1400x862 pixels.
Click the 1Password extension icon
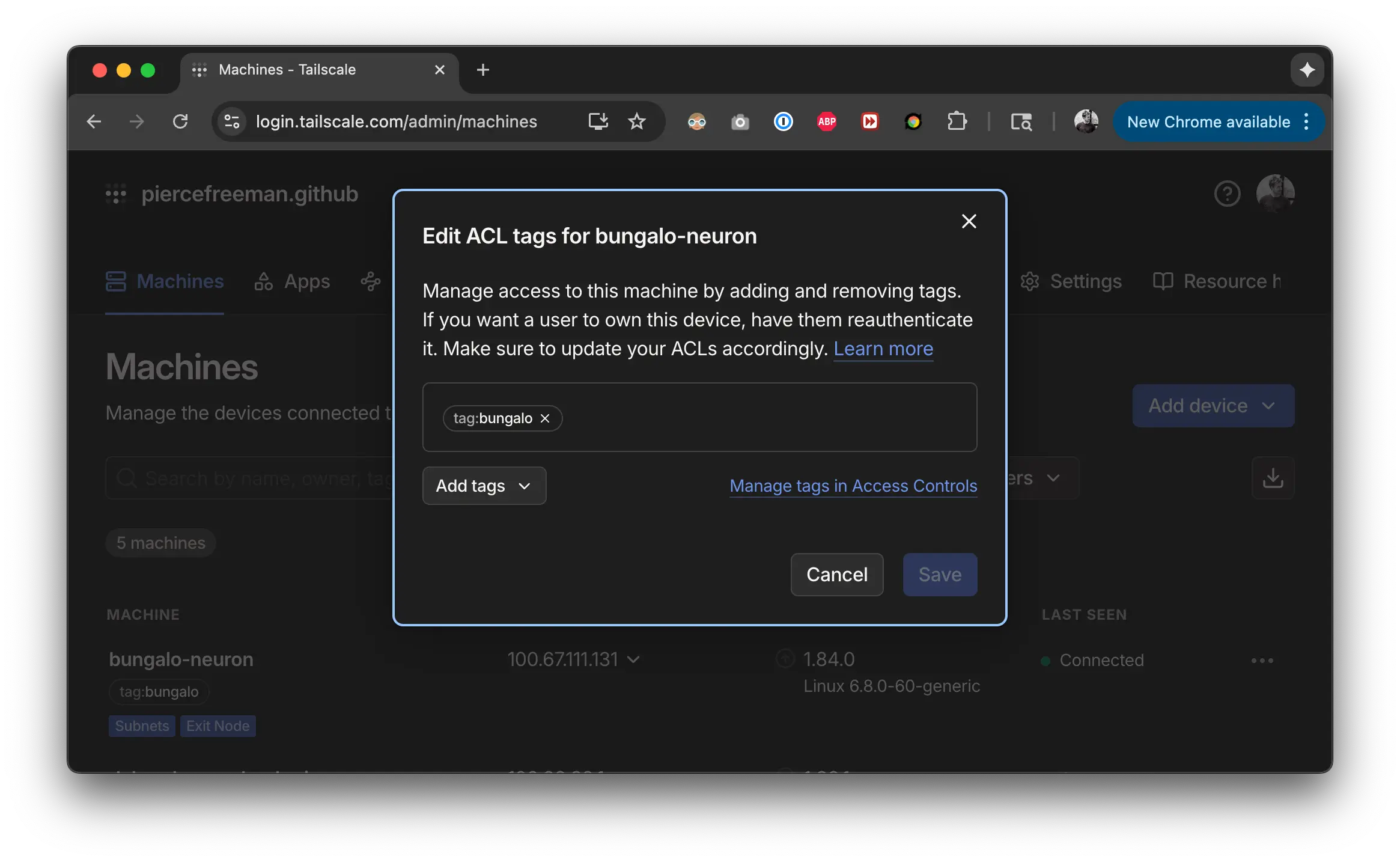click(782, 121)
